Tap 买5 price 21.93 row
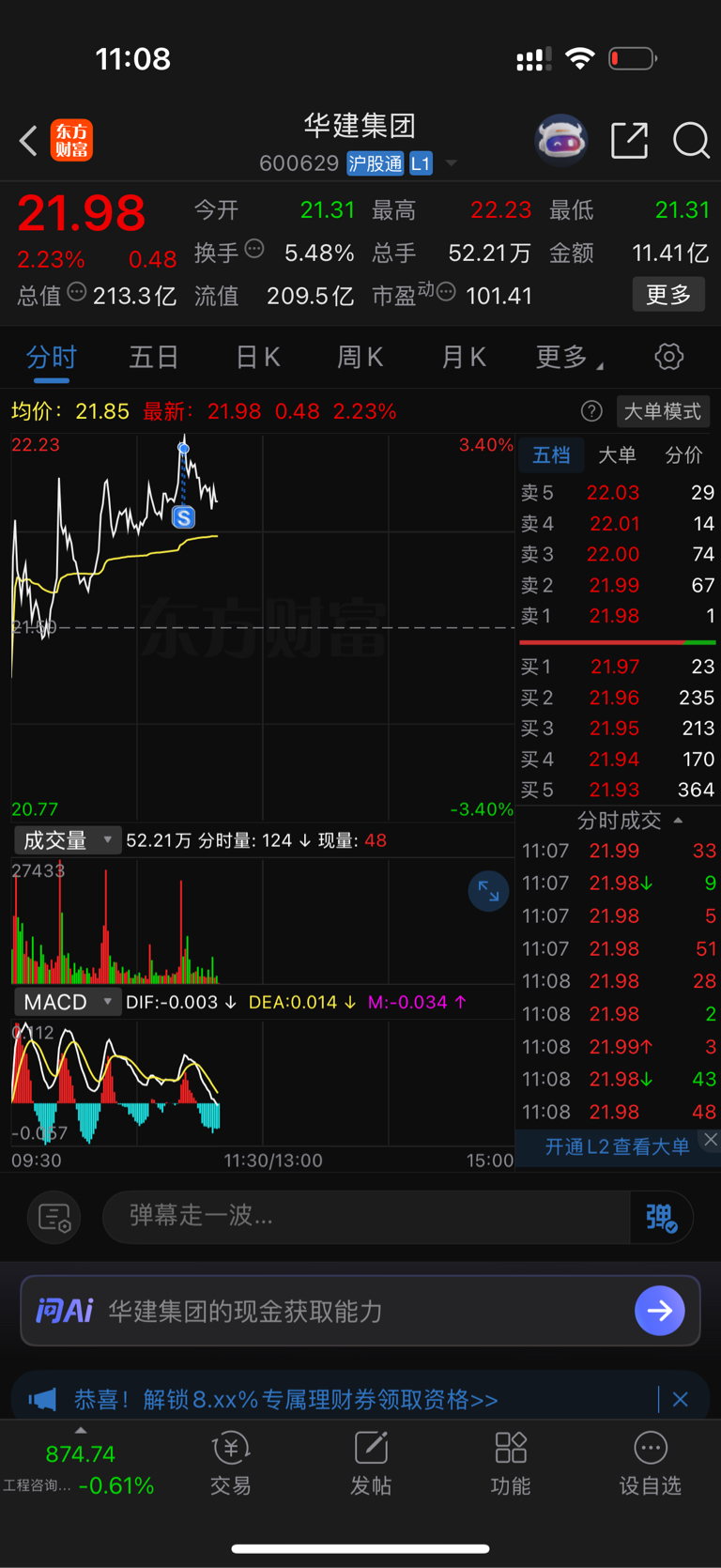721x1568 pixels. (x=618, y=790)
